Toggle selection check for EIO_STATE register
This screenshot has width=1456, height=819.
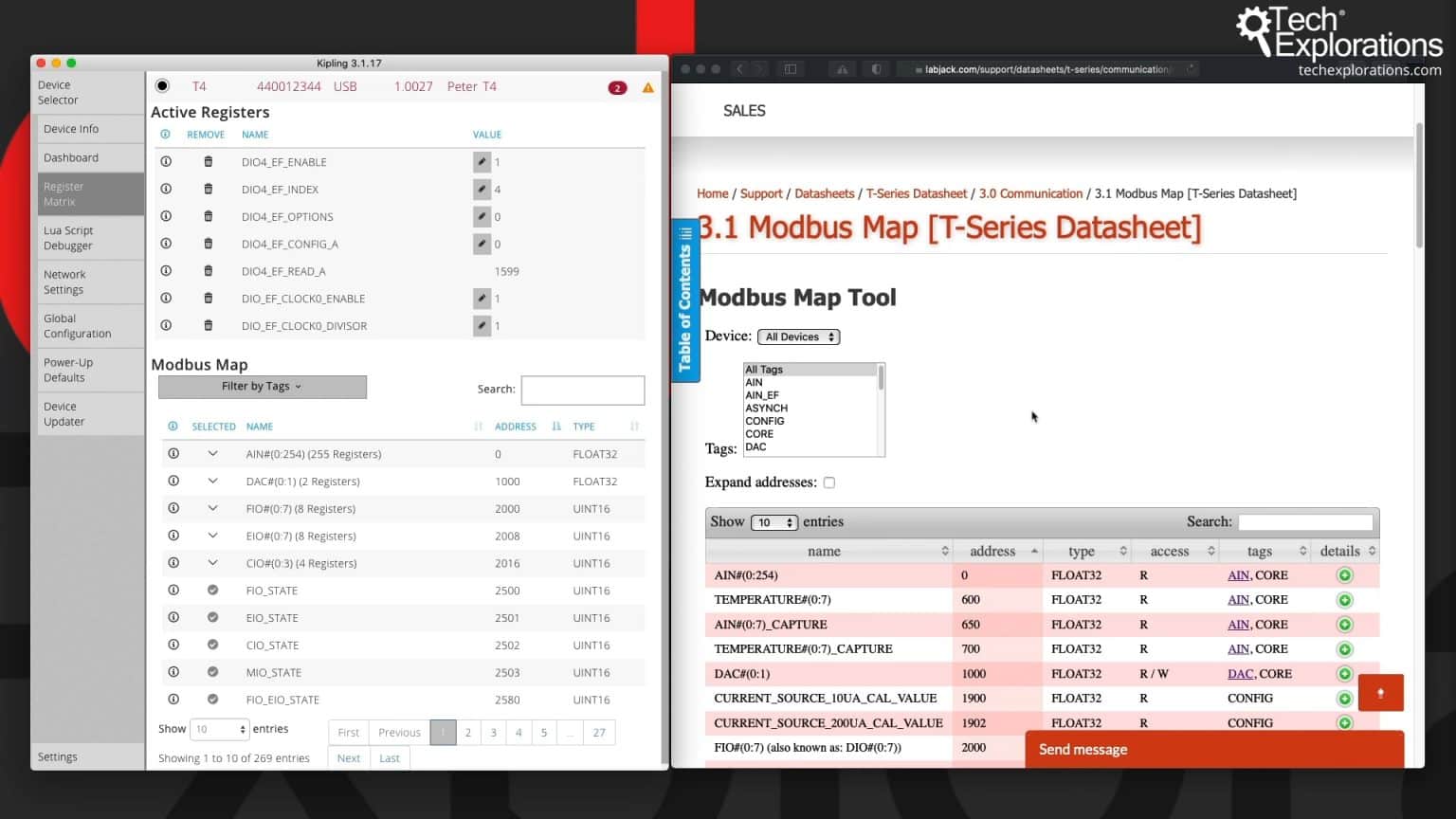[x=212, y=618]
